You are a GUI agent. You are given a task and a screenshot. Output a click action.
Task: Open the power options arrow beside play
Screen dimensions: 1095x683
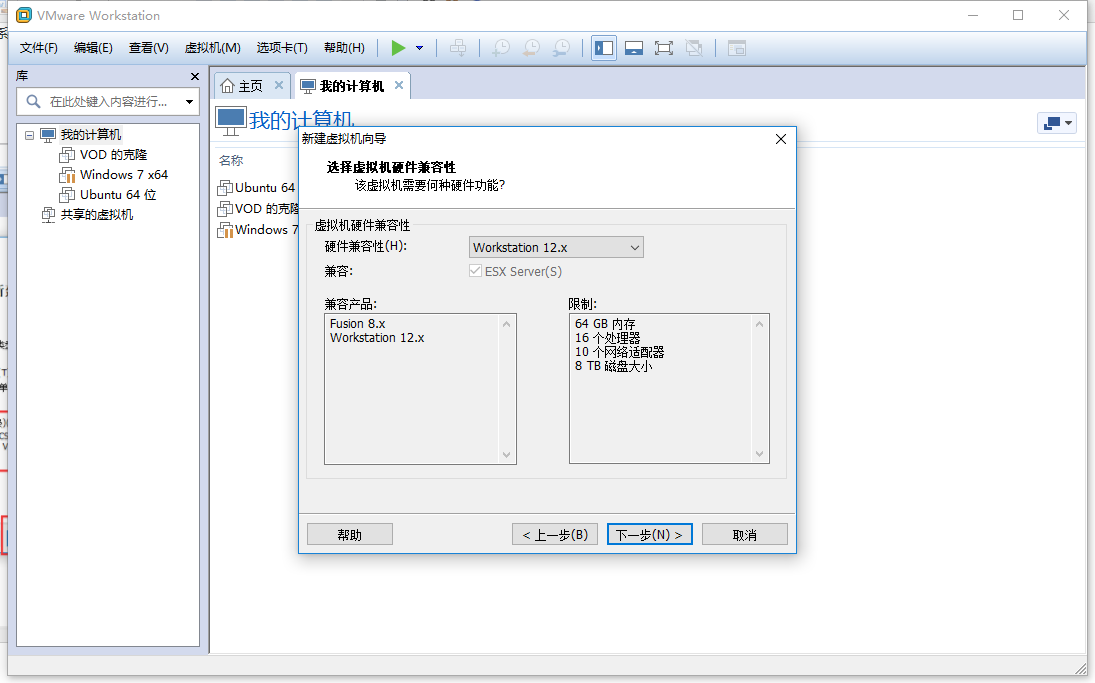[x=420, y=48]
